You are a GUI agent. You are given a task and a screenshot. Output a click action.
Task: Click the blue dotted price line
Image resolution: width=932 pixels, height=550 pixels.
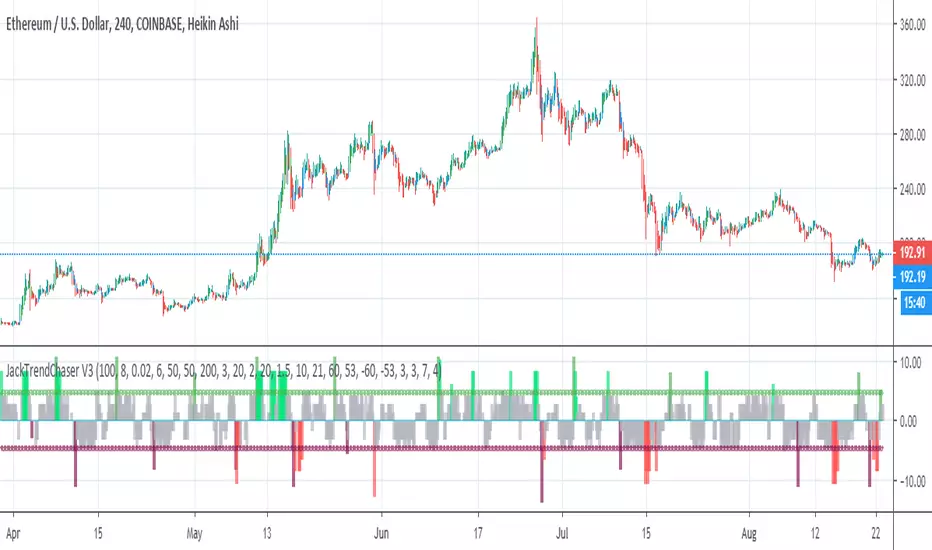coord(446,254)
